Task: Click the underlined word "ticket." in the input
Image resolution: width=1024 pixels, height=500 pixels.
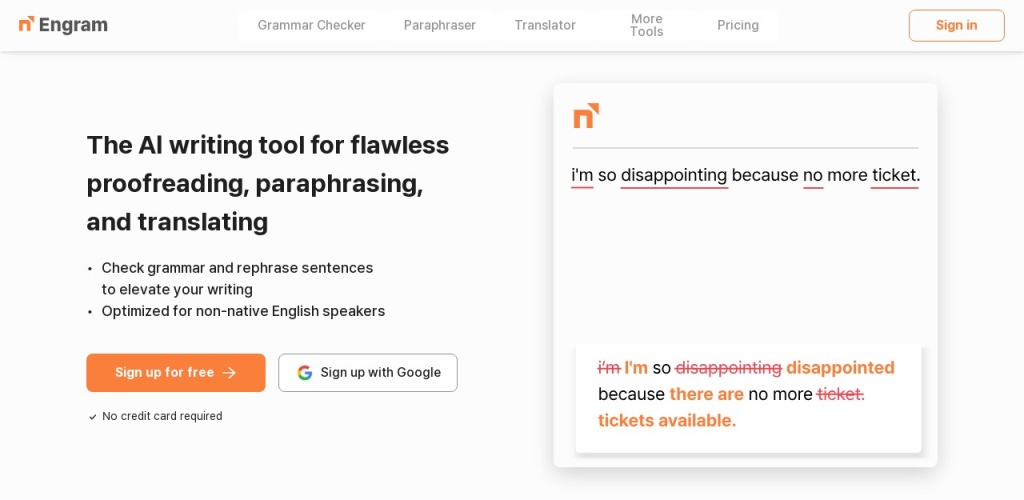Action: (895, 175)
